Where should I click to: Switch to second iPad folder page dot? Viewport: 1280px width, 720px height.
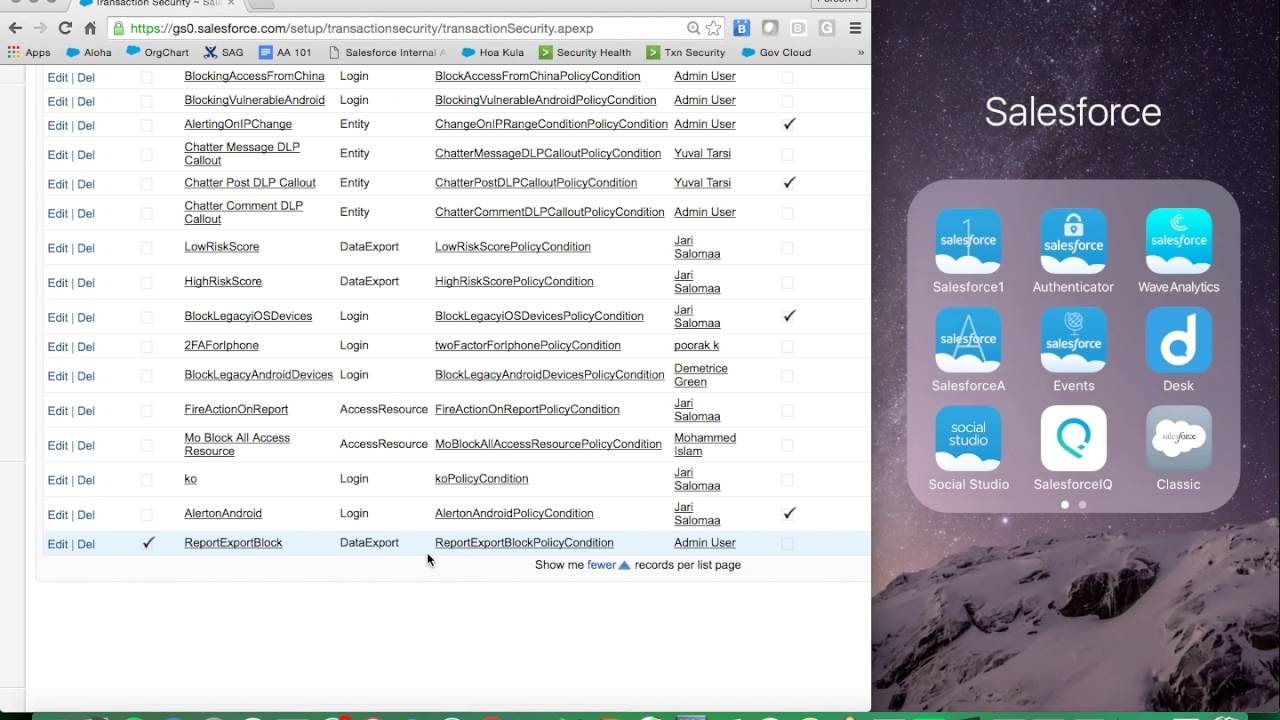(1082, 505)
